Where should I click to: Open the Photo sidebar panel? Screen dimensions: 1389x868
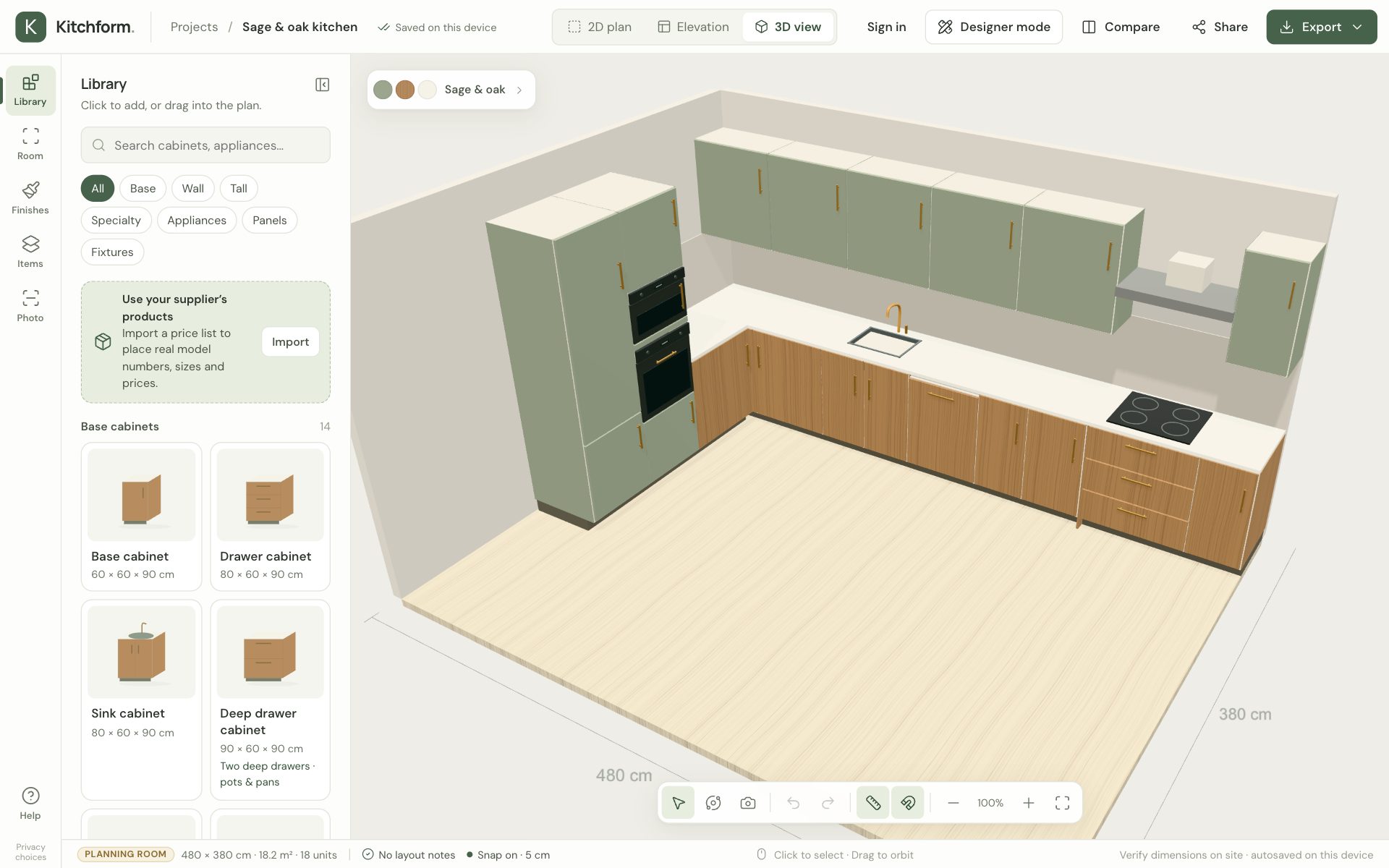tap(30, 306)
